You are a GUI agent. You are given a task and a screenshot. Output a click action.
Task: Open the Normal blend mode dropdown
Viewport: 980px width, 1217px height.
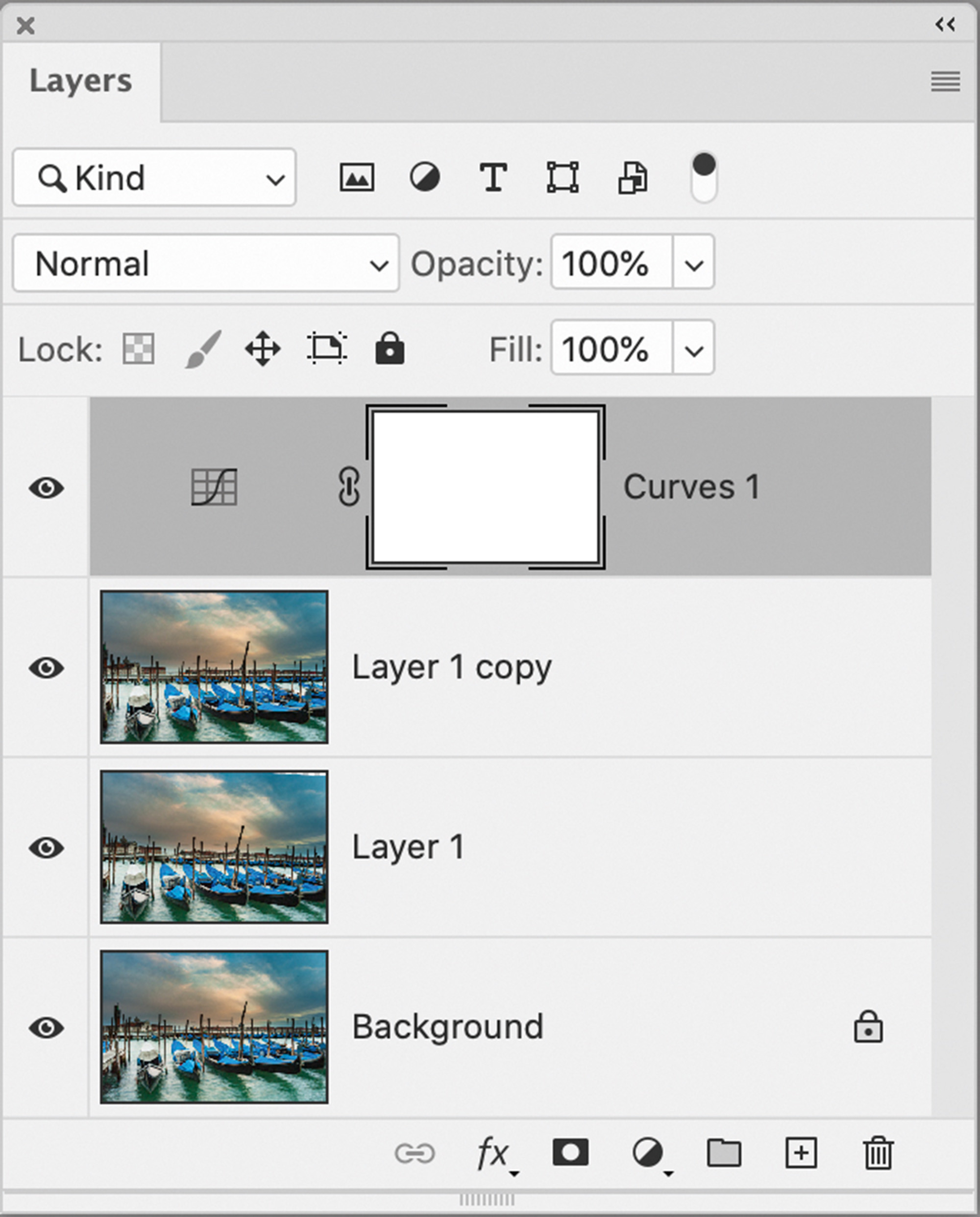point(206,264)
